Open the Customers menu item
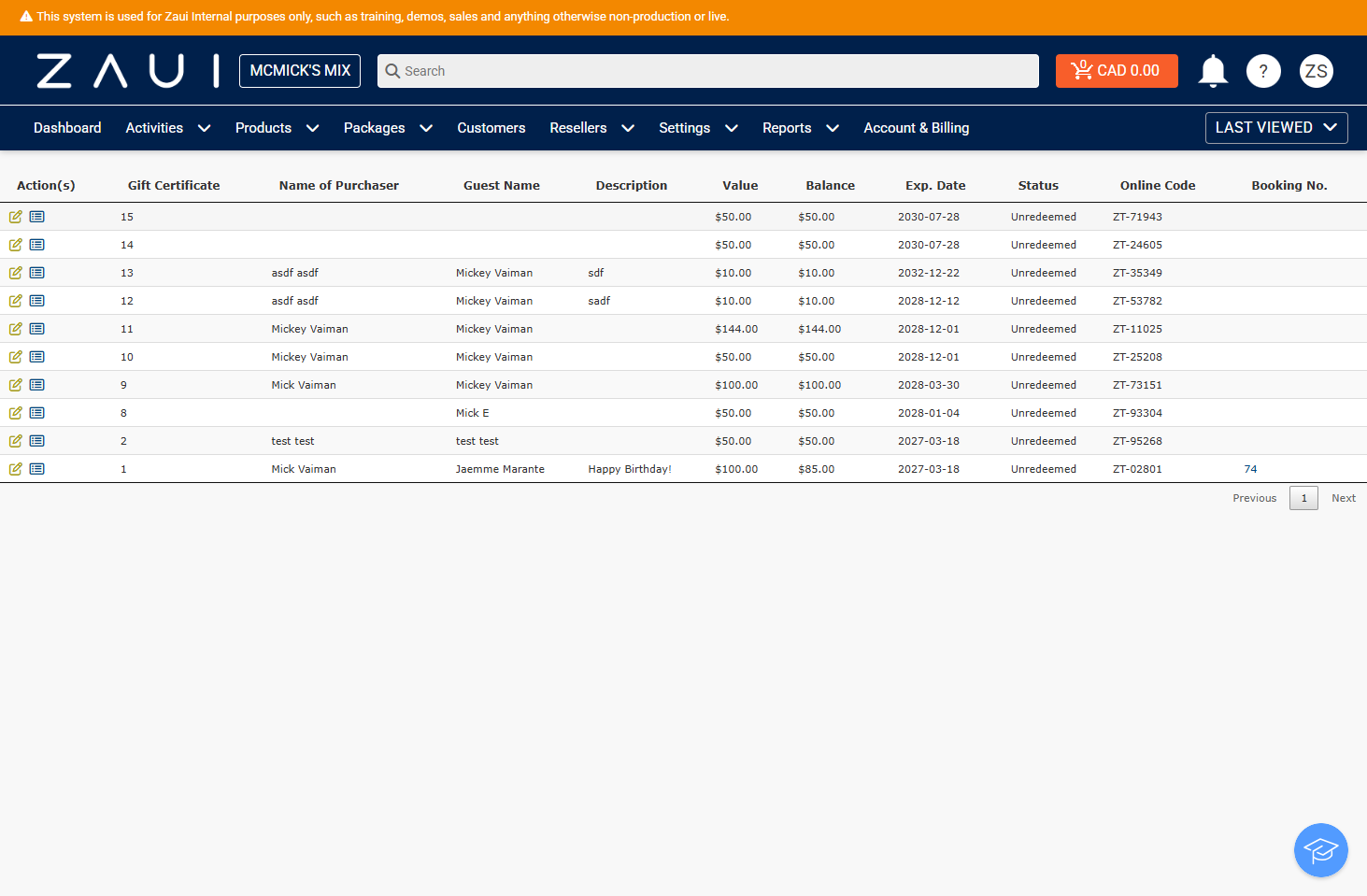The image size is (1367, 896). (491, 128)
